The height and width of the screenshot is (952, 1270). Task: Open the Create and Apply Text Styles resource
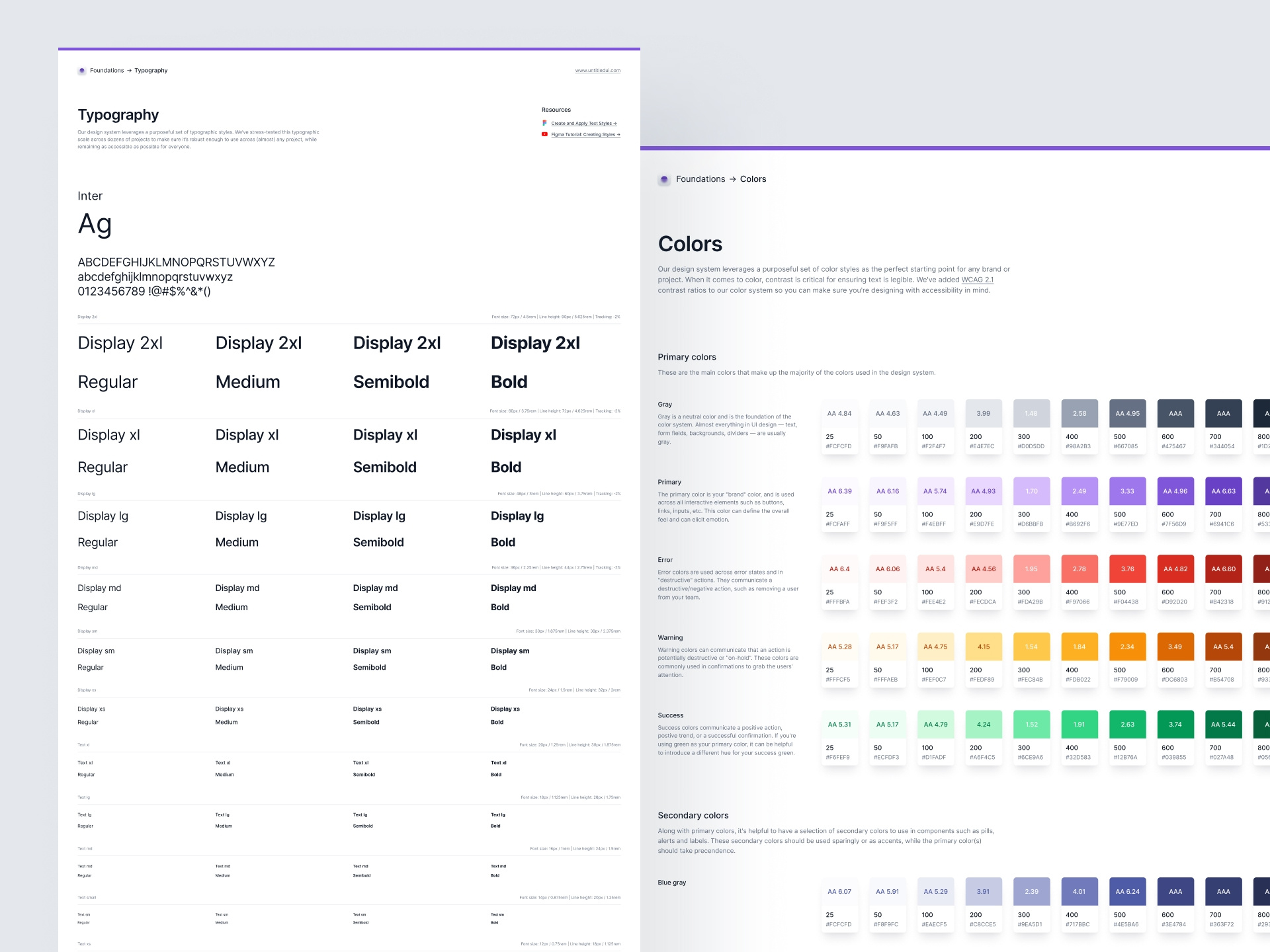point(580,123)
